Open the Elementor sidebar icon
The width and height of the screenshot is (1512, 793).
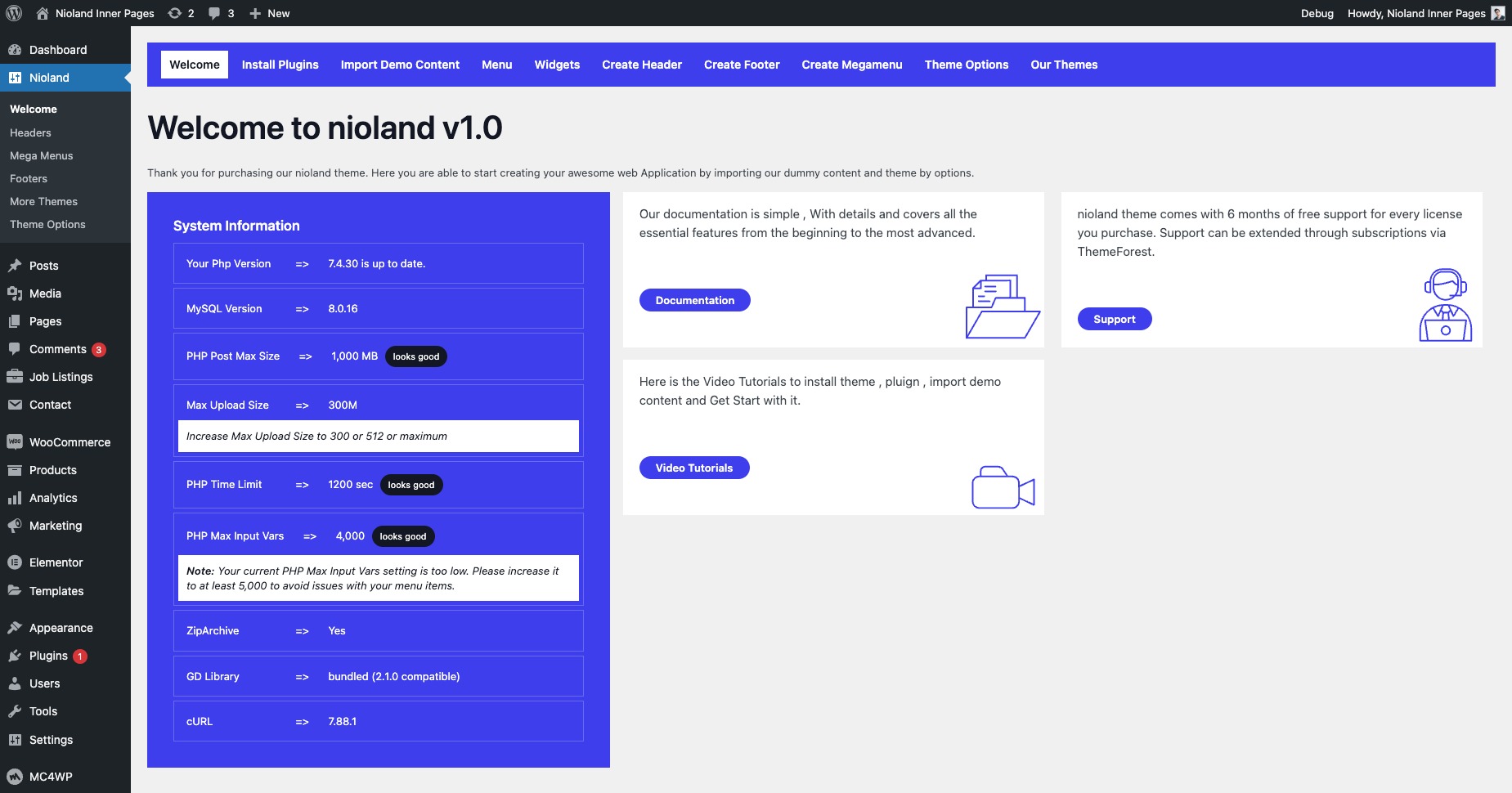[15, 562]
